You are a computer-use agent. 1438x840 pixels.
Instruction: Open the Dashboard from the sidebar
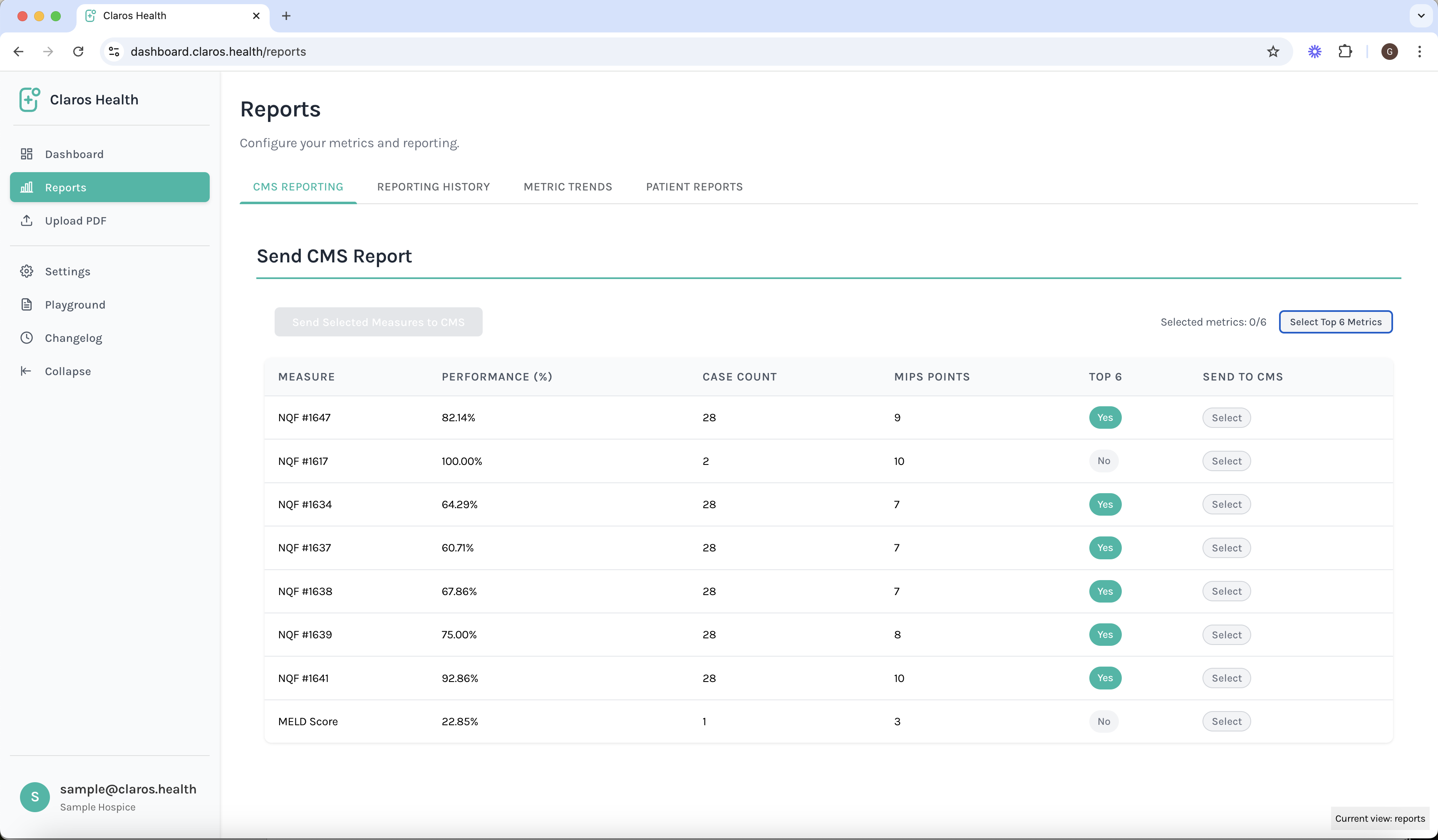pos(27,153)
